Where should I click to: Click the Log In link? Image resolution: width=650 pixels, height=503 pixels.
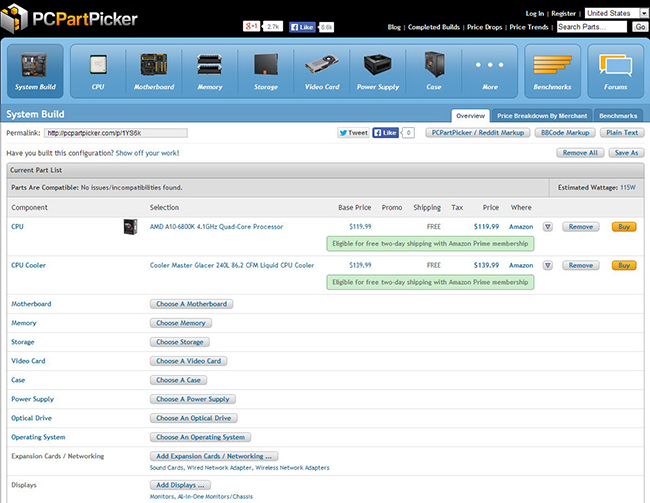pyautogui.click(x=535, y=13)
